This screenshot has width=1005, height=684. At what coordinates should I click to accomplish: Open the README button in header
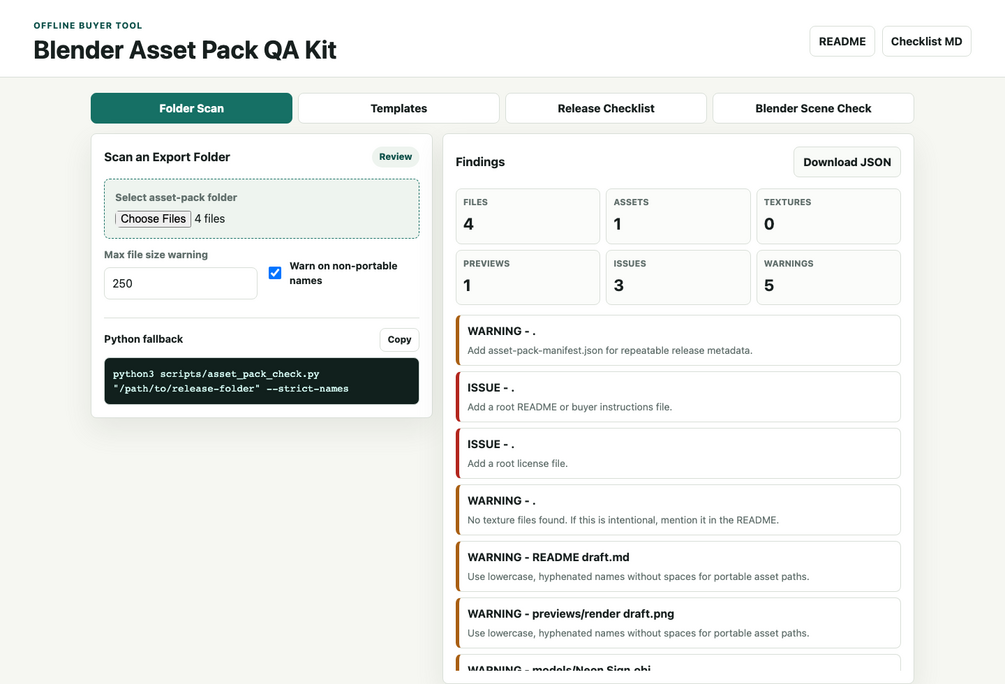842,41
